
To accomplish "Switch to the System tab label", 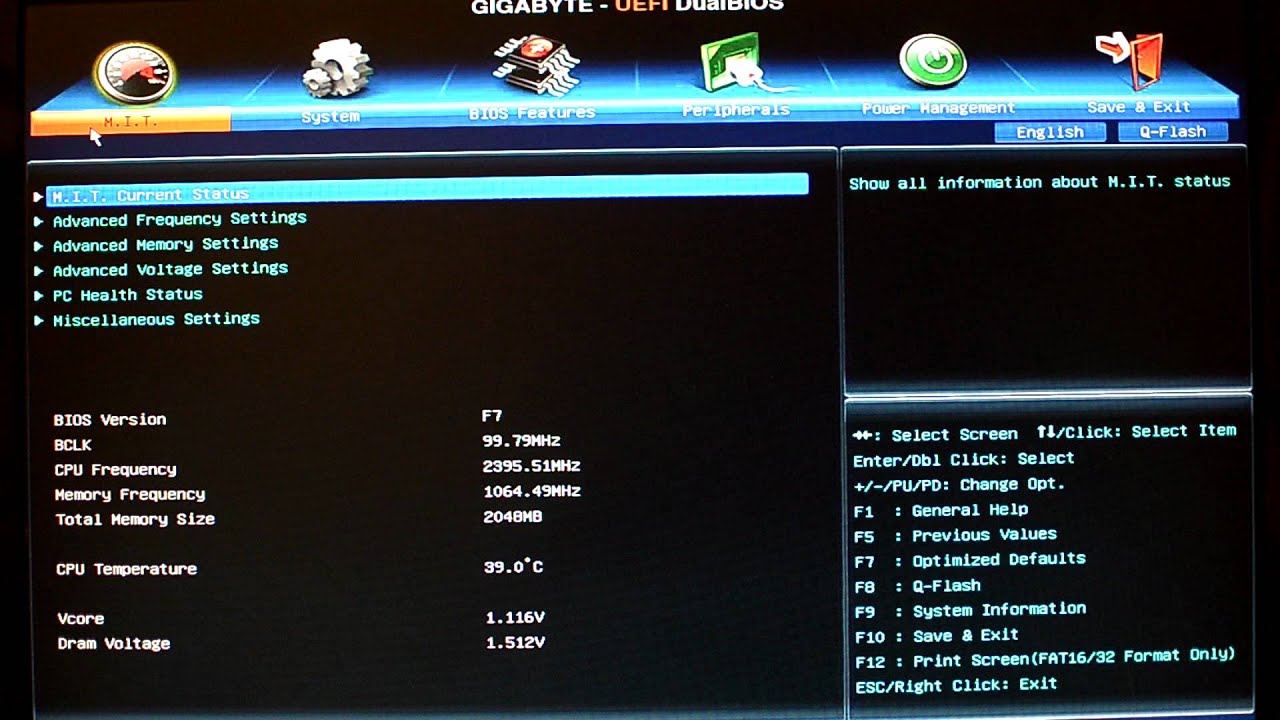I will point(331,117).
